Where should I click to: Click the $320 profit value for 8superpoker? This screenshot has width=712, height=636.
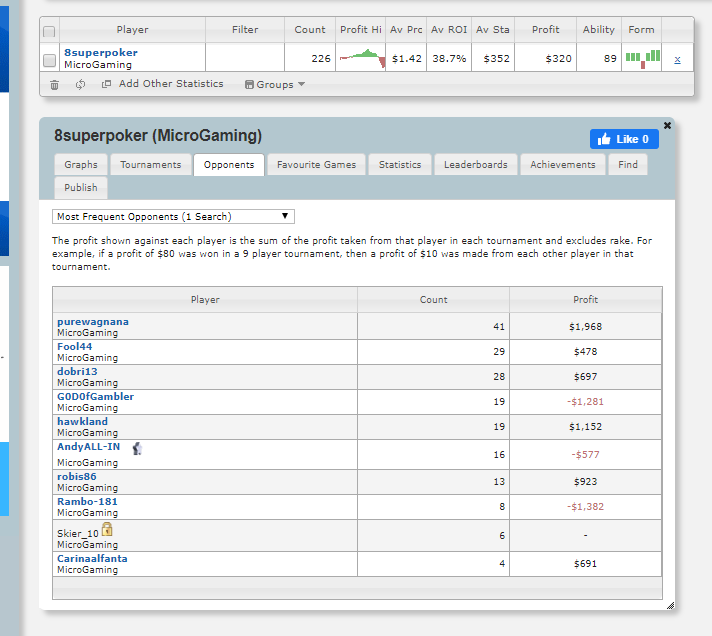pos(558,59)
